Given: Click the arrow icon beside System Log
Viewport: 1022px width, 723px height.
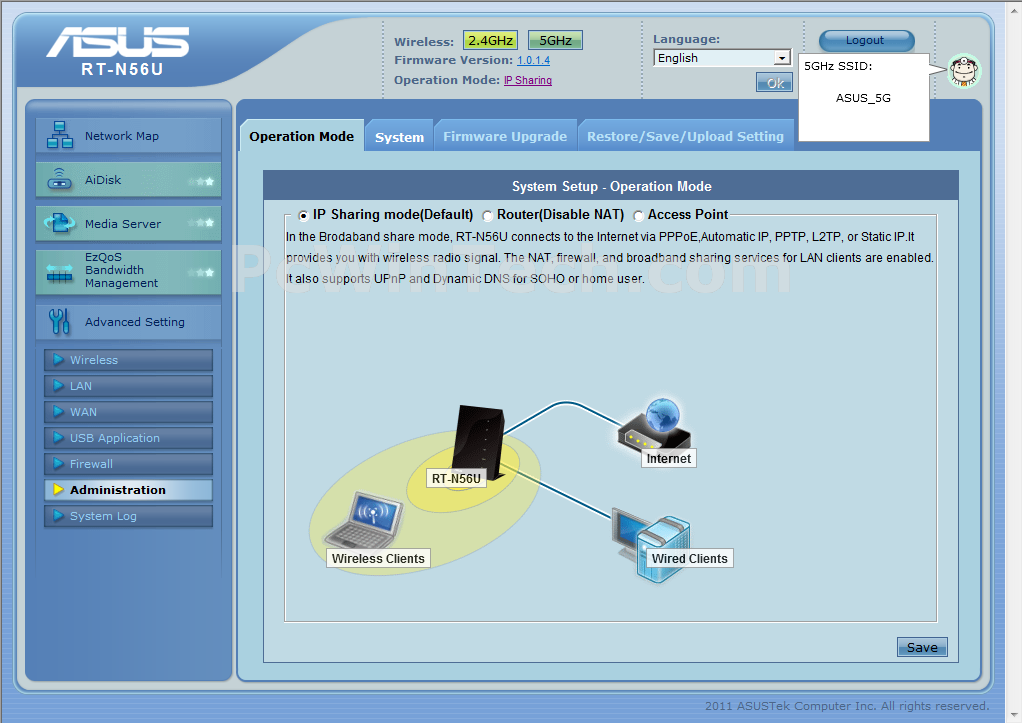Looking at the screenshot, I should 58,516.
